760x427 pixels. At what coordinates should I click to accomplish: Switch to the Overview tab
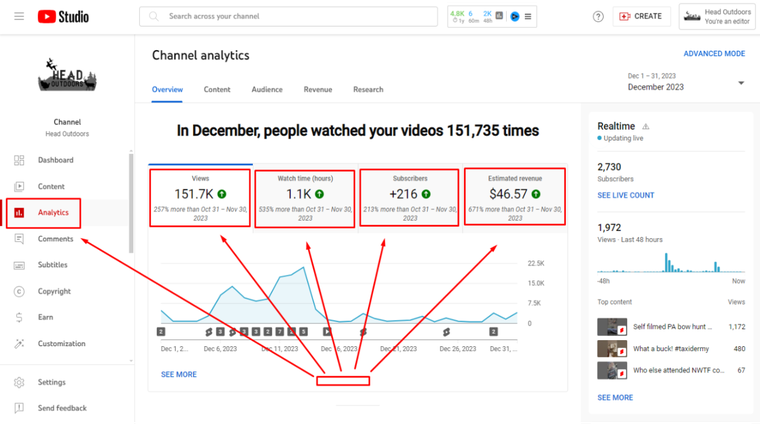tap(167, 89)
